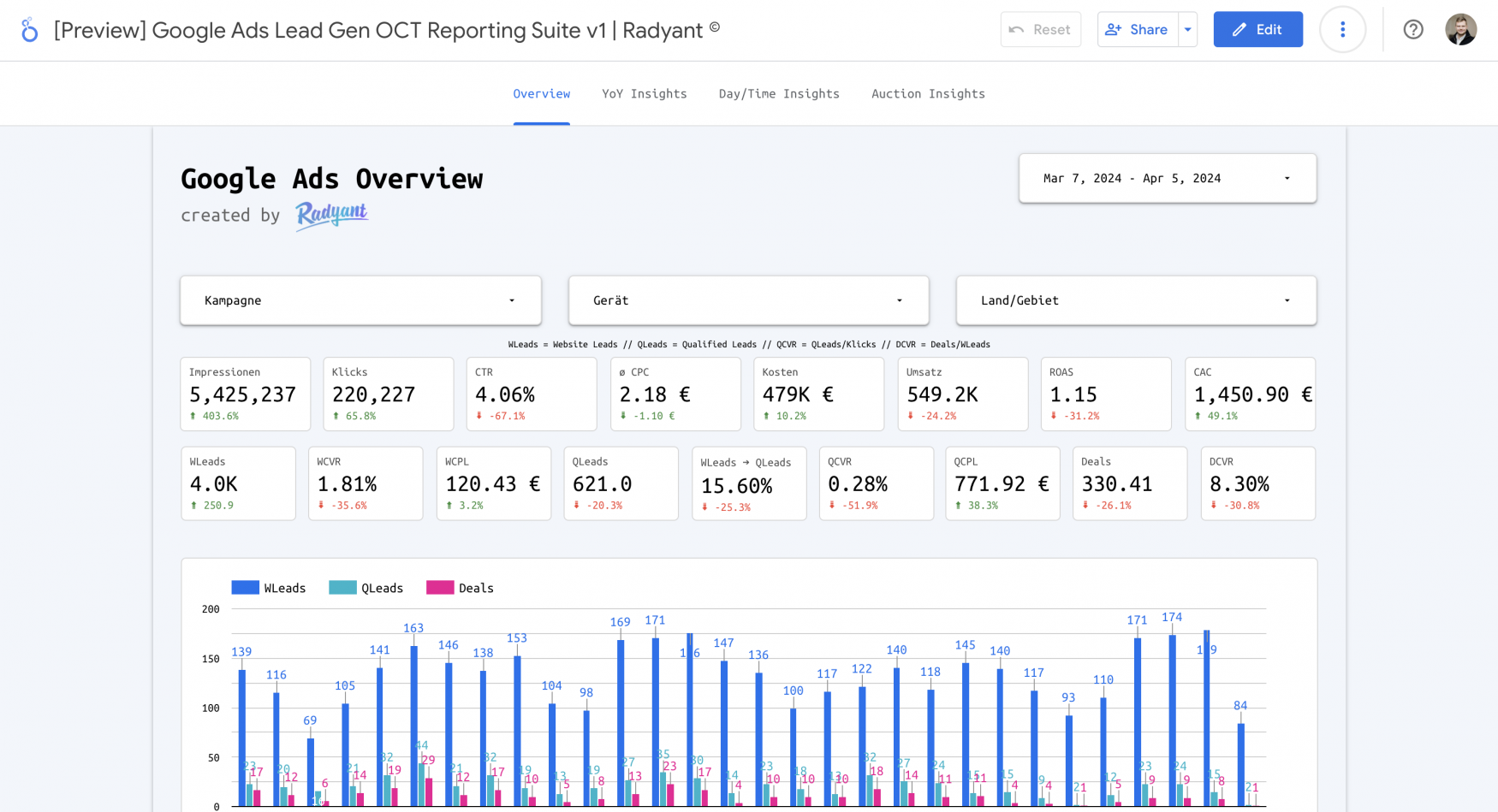Click the Share button
Viewport: 1498px width, 812px height.
1137,30
